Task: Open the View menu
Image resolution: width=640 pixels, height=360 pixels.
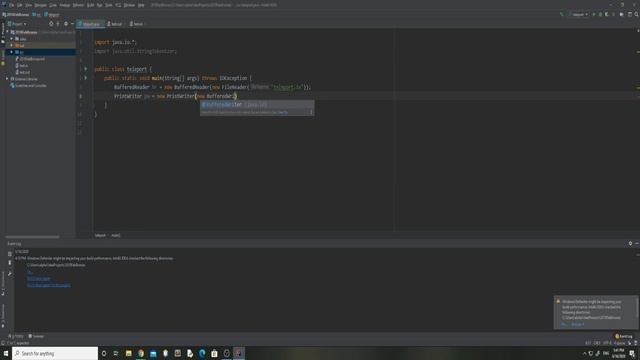Action: (x=29, y=5)
